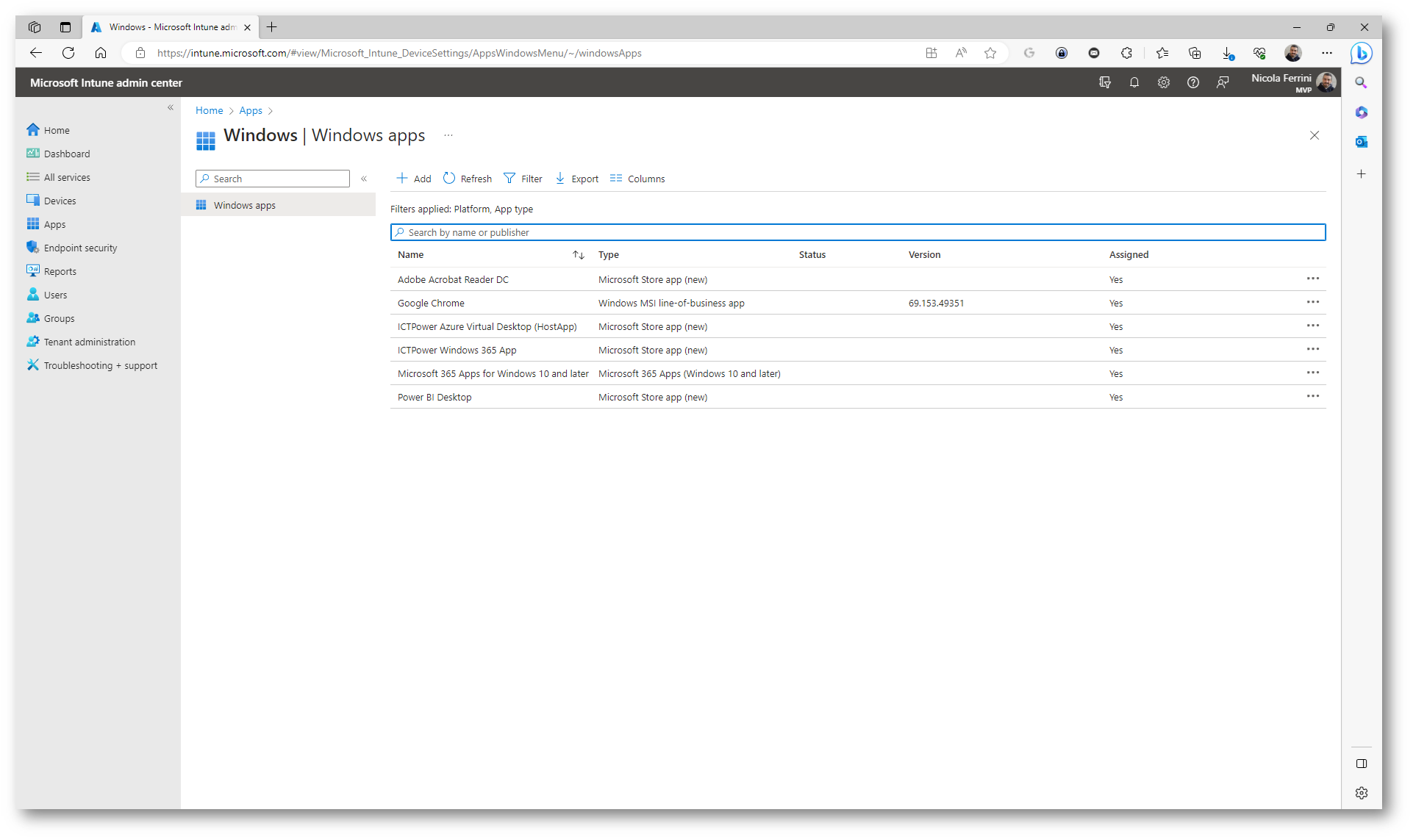Open more options for Microsoft 365 Apps row
This screenshot has height=840, width=1413.
pyautogui.click(x=1313, y=373)
